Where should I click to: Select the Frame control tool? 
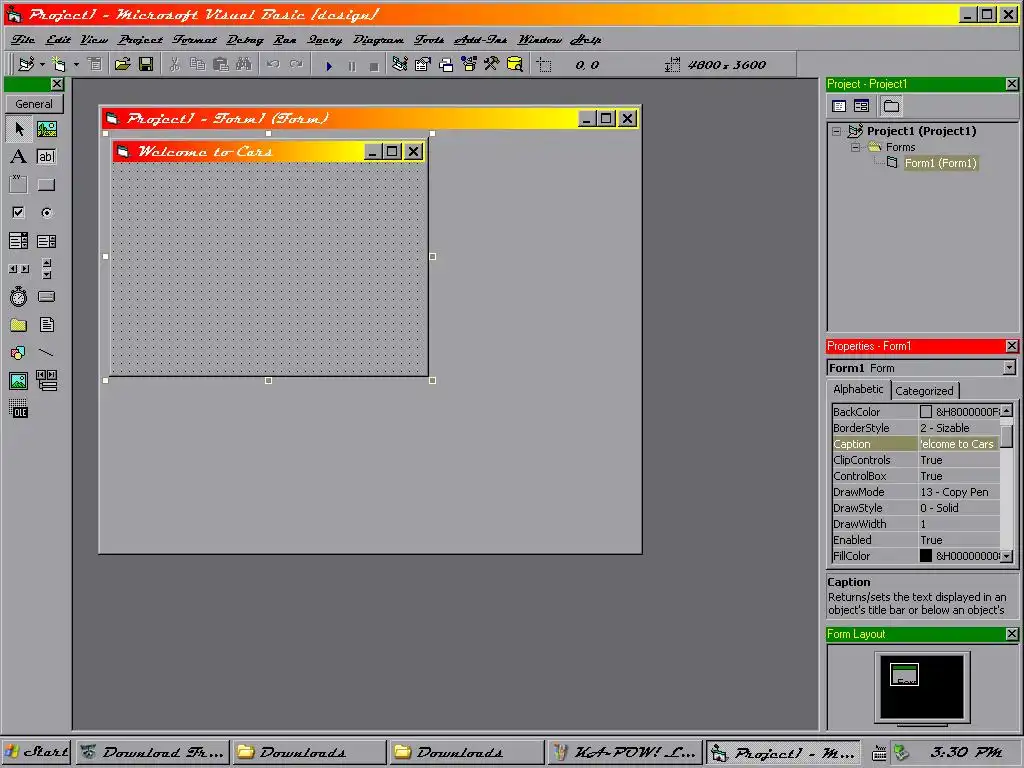coord(19,184)
